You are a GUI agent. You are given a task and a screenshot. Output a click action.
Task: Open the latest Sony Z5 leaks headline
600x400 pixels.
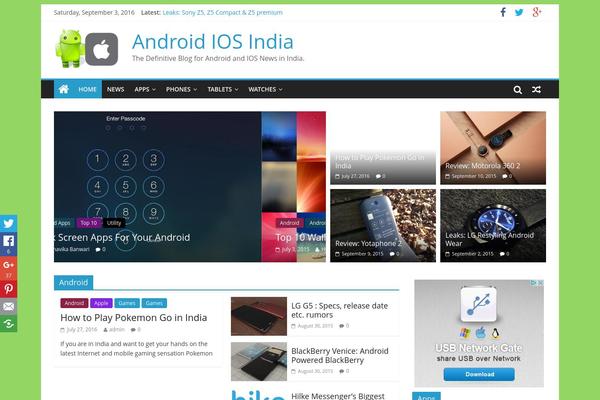pos(222,12)
